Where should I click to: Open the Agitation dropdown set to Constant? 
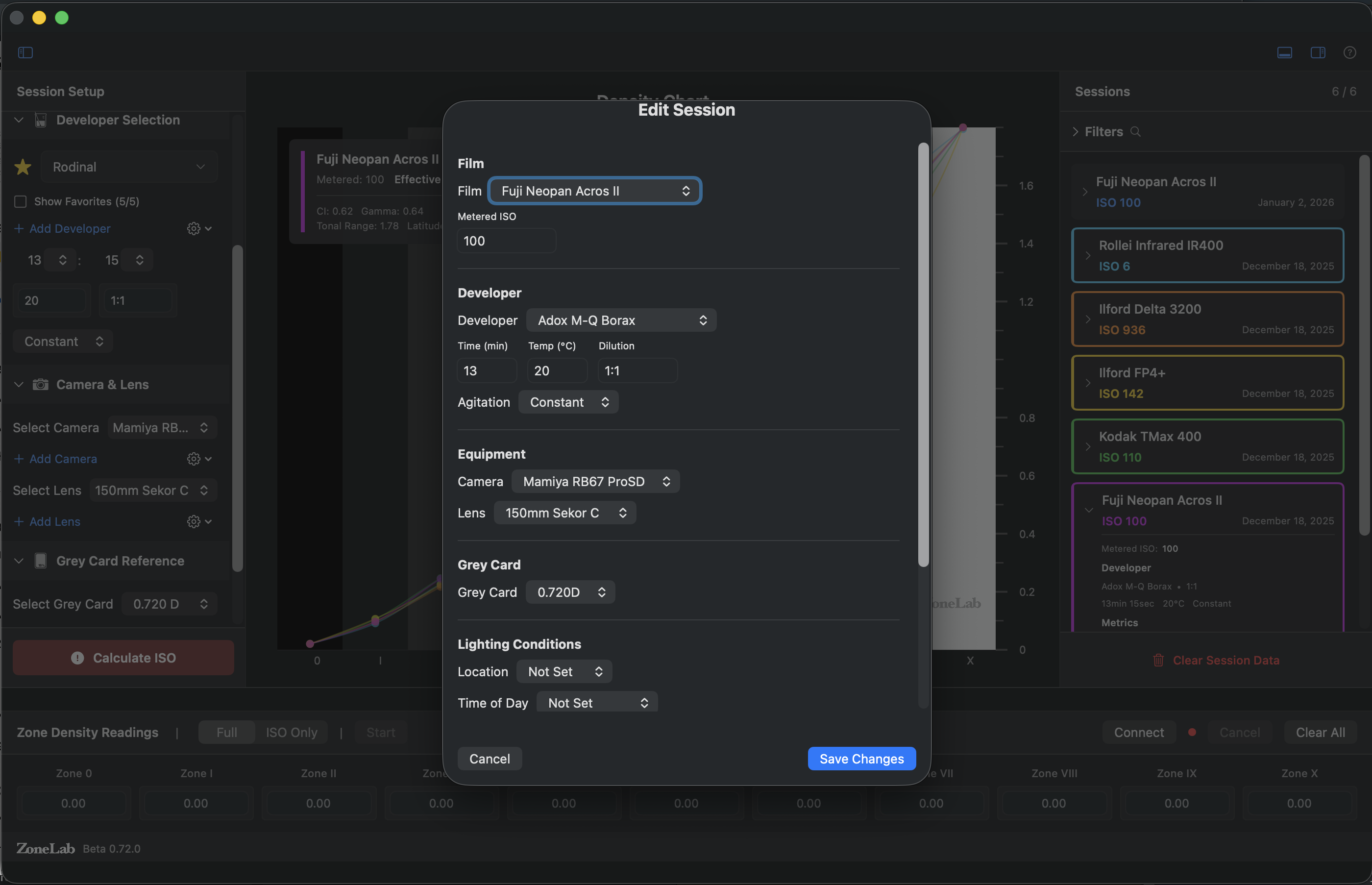click(567, 402)
